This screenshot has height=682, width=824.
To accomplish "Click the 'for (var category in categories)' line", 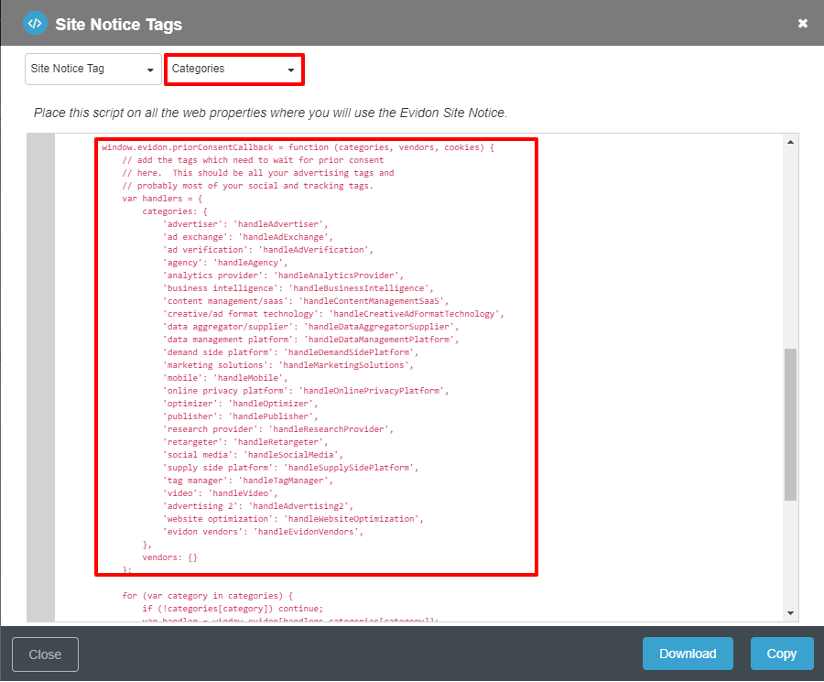I will click(208, 596).
